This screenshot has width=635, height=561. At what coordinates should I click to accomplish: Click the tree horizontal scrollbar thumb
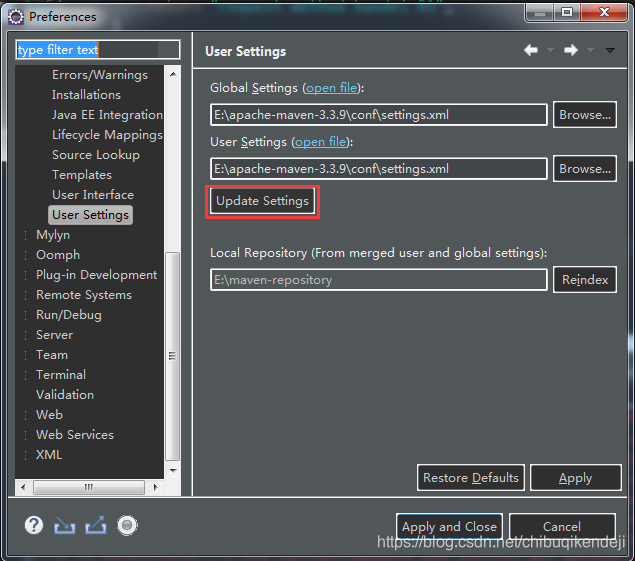coord(89,487)
